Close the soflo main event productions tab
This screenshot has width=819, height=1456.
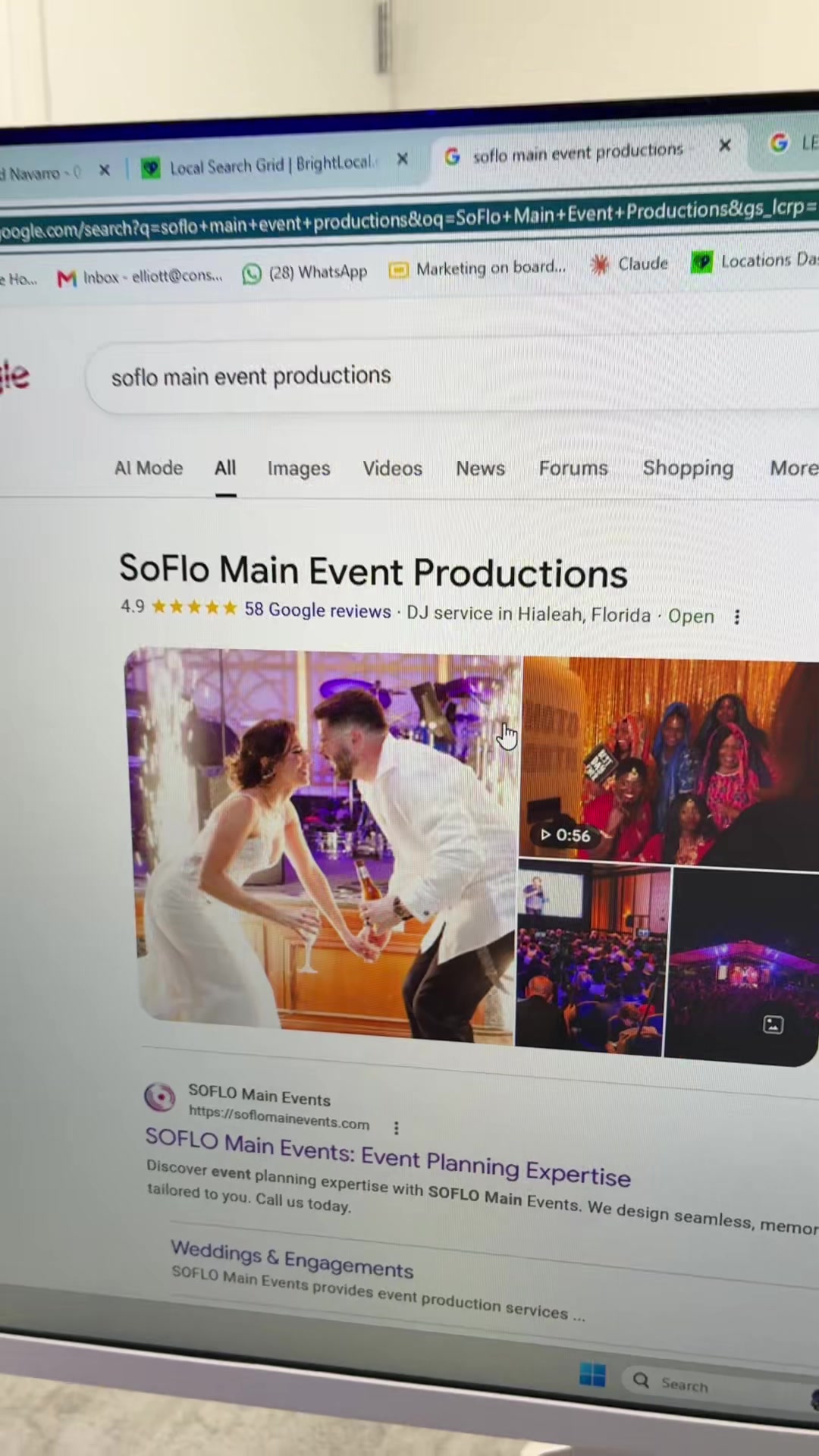[725, 145]
